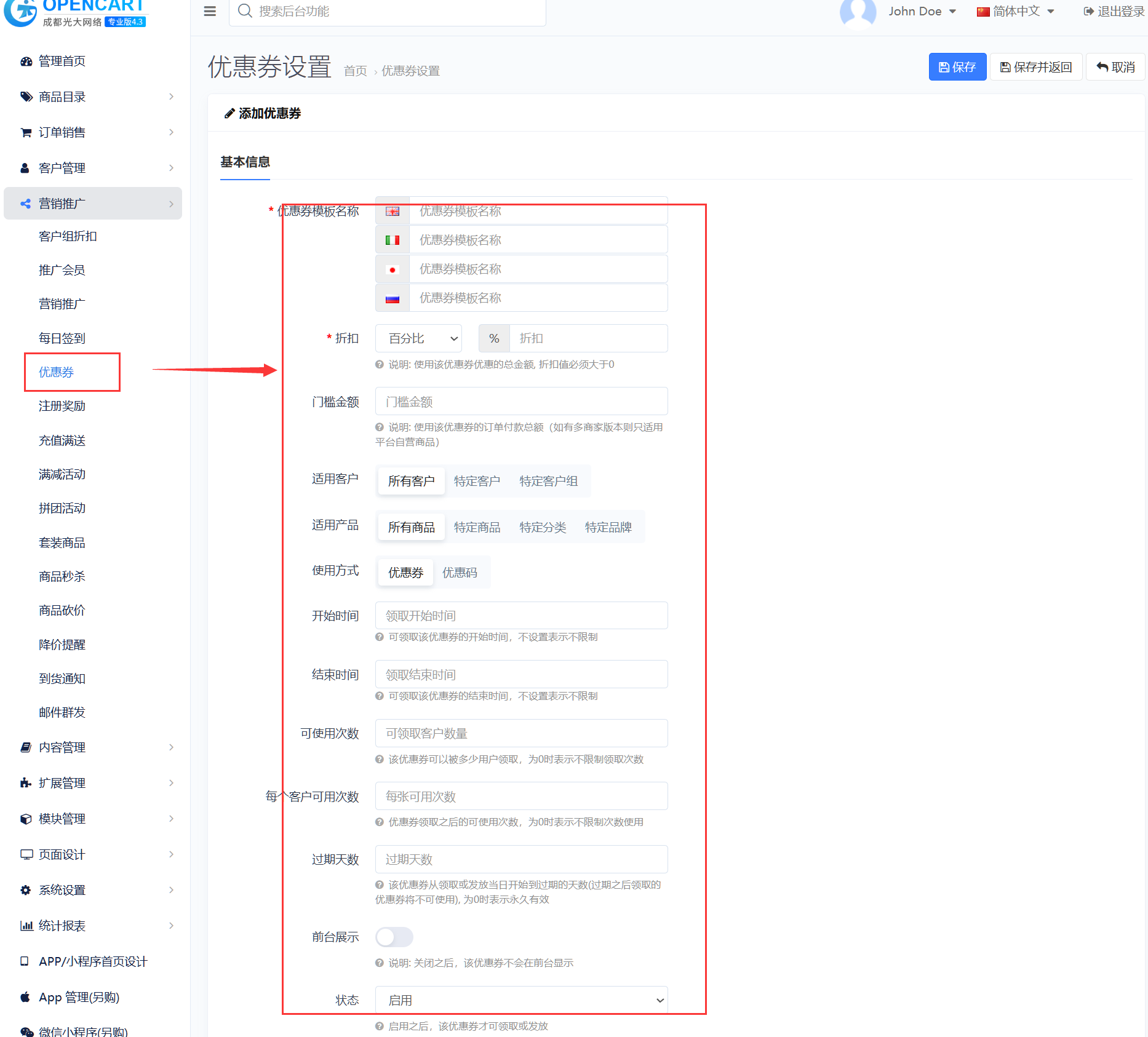Click the puzzle icon for 扩展管理
The width and height of the screenshot is (1148, 1037).
click(x=26, y=783)
